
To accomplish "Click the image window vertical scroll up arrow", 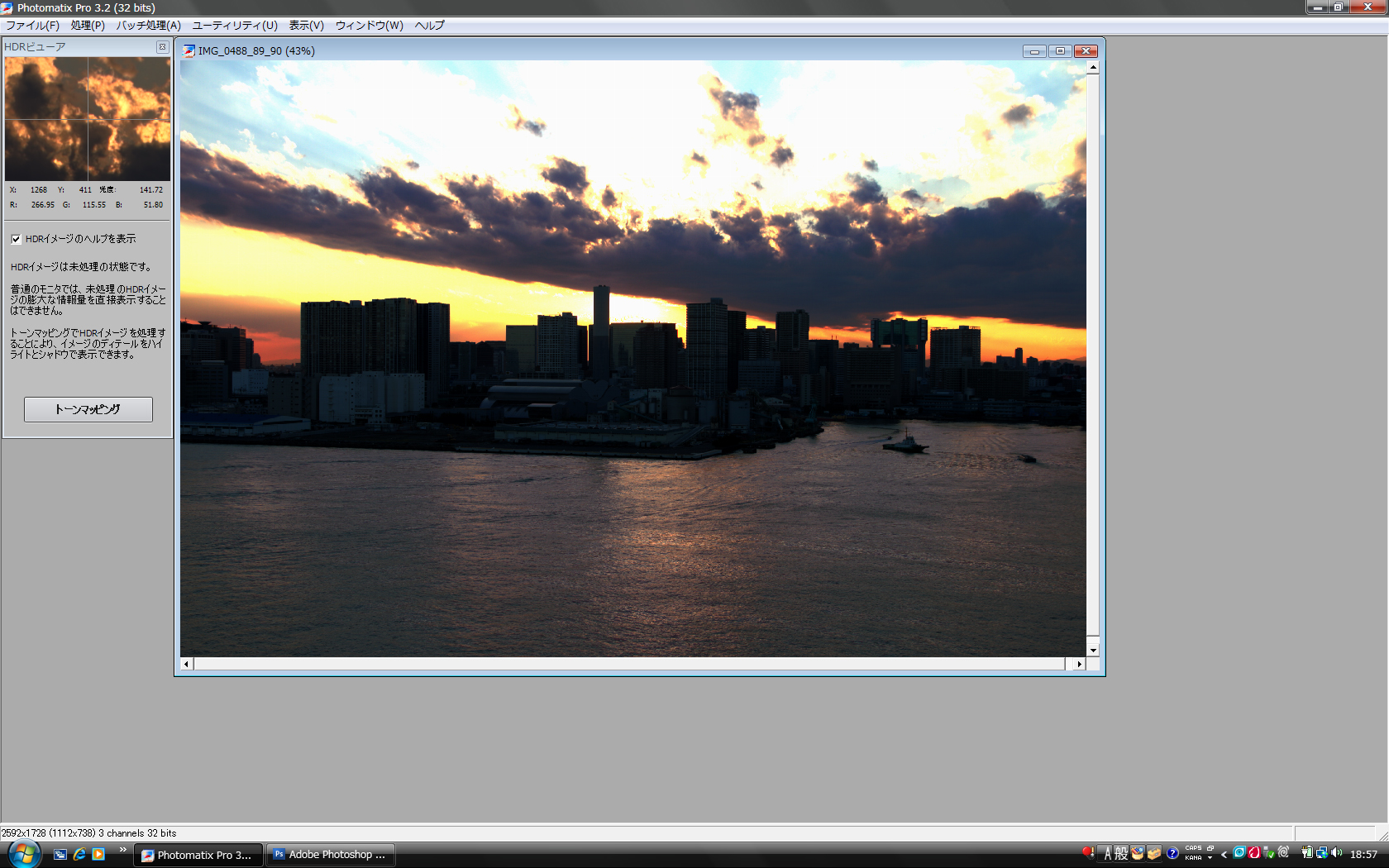I will tap(1093, 68).
